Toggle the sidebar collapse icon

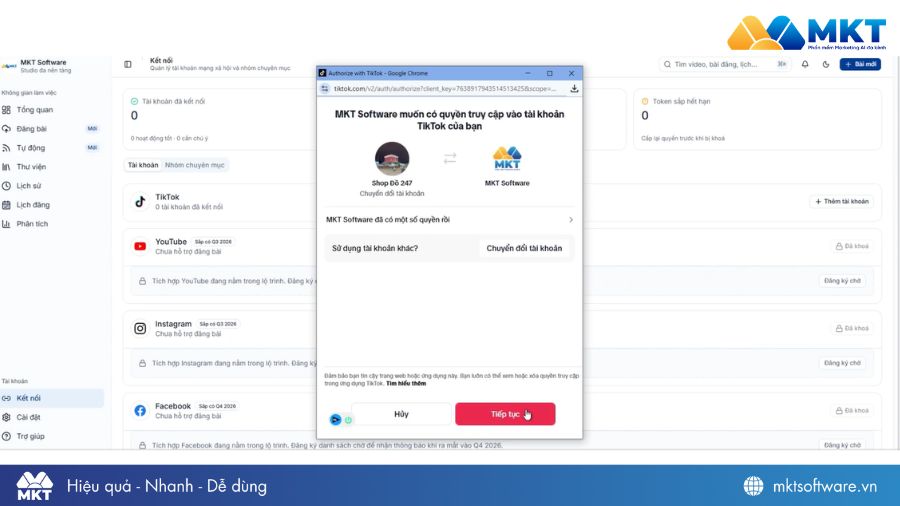(x=128, y=64)
